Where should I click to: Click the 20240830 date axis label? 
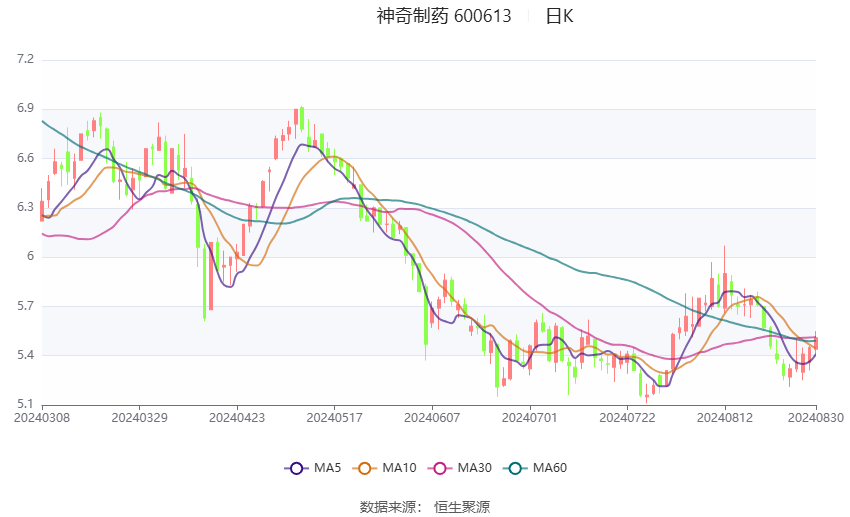click(x=816, y=418)
